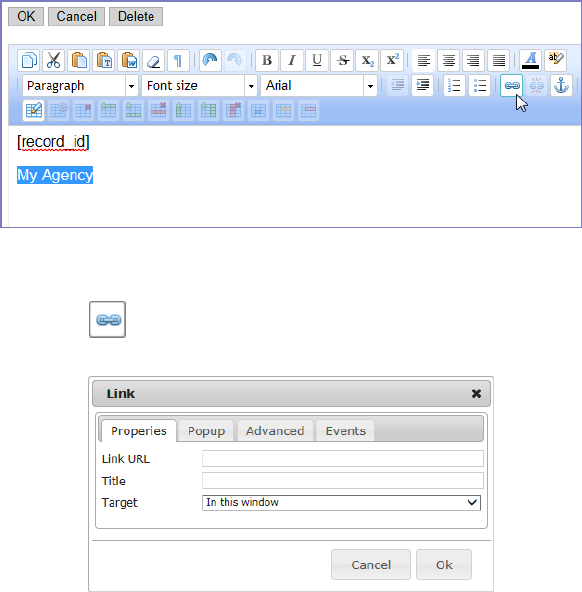The image size is (582, 592).
Task: Click the Cut scissors icon
Action: tap(53, 60)
